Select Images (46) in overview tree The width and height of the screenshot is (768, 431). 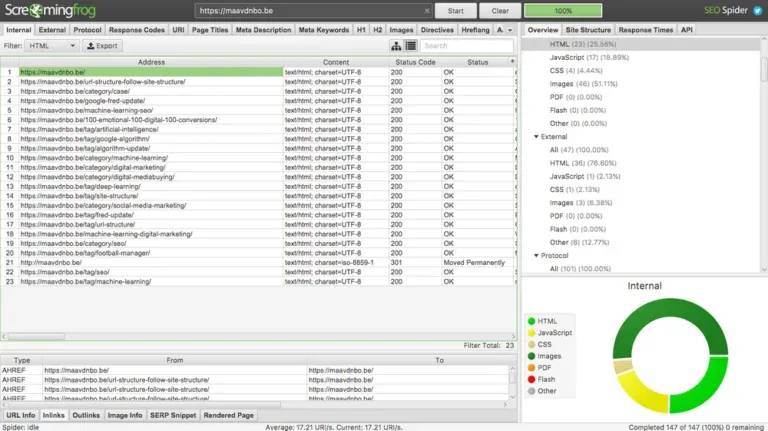[583, 84]
